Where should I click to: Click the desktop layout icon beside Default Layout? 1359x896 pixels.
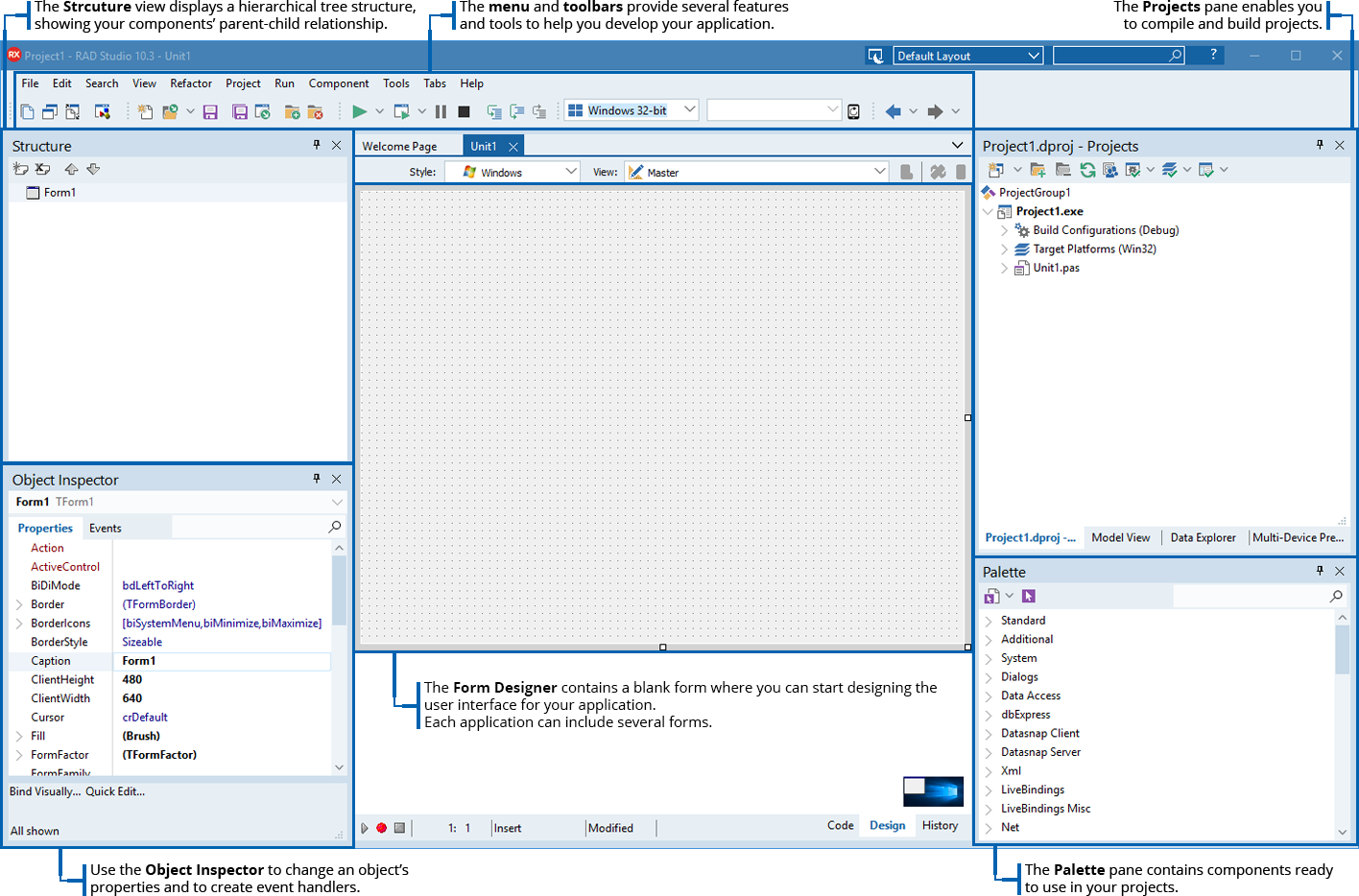click(875, 56)
